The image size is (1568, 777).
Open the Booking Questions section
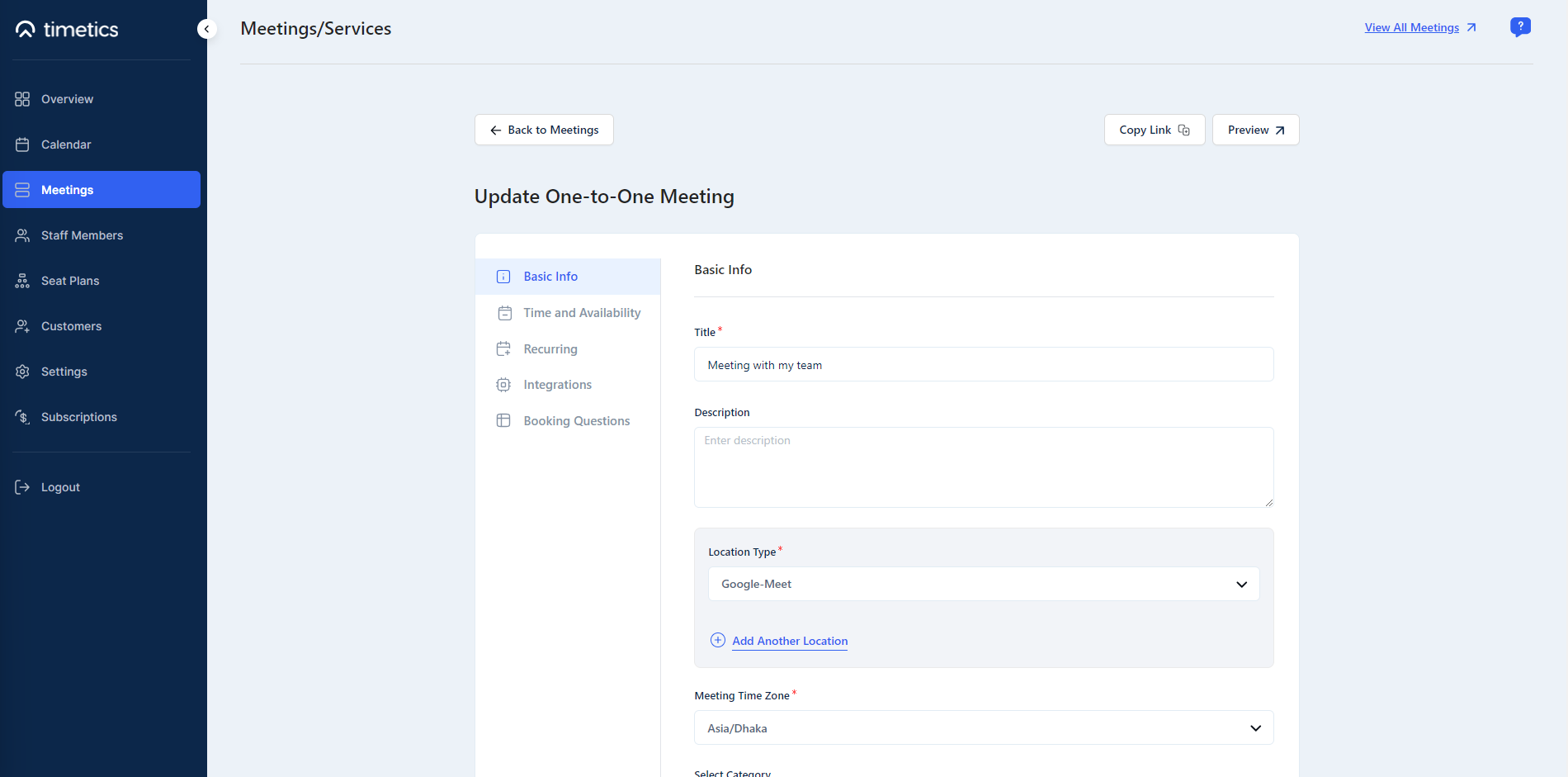[576, 420]
